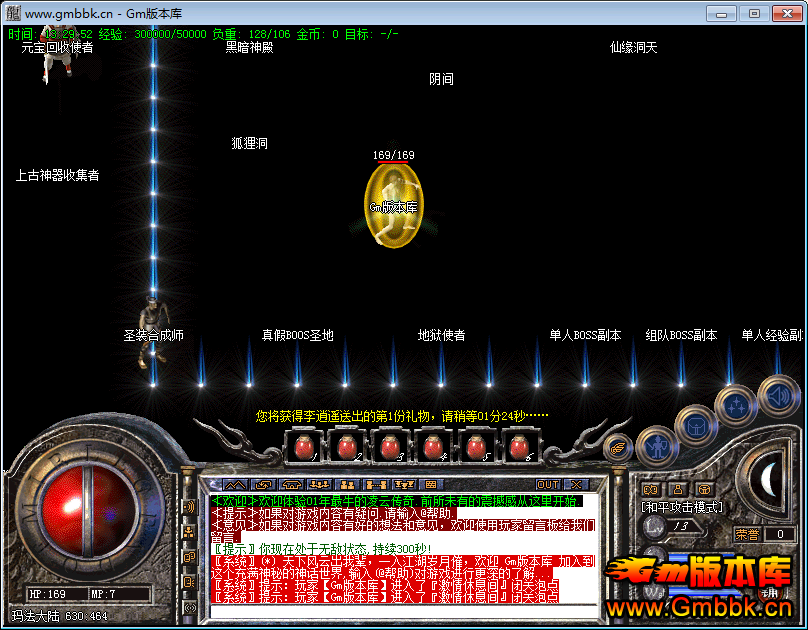Screen dimensions: 808x630
Task: Click the chest icon above attack mode label
Action: point(704,489)
